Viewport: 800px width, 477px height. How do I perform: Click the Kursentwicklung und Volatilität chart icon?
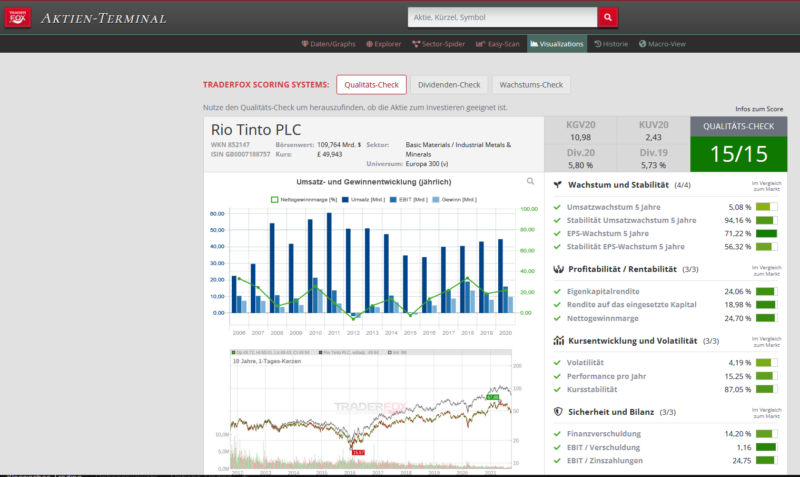[x=558, y=341]
